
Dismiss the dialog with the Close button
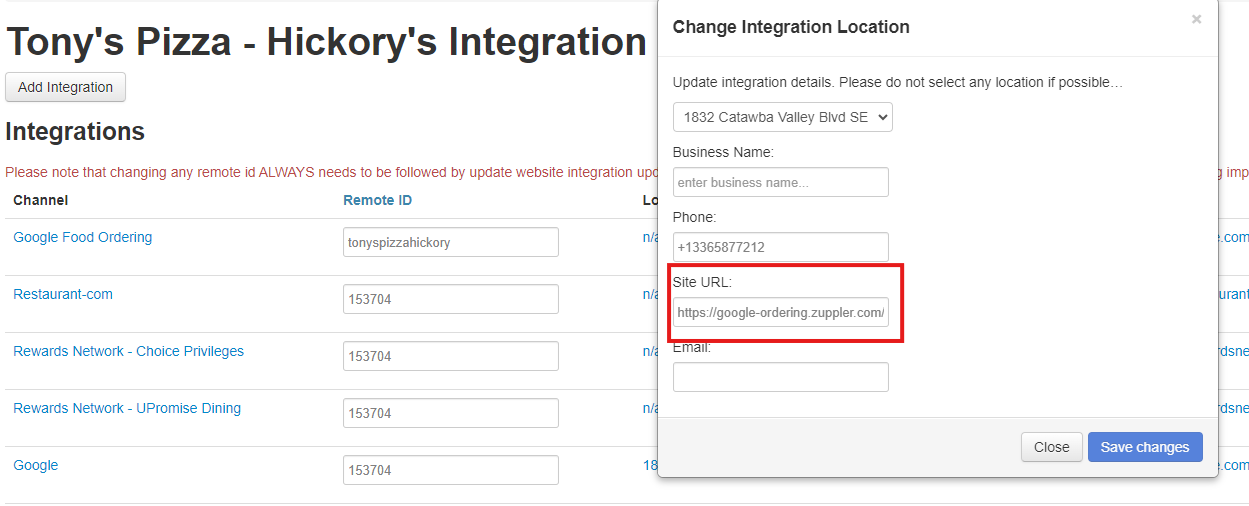click(1051, 447)
